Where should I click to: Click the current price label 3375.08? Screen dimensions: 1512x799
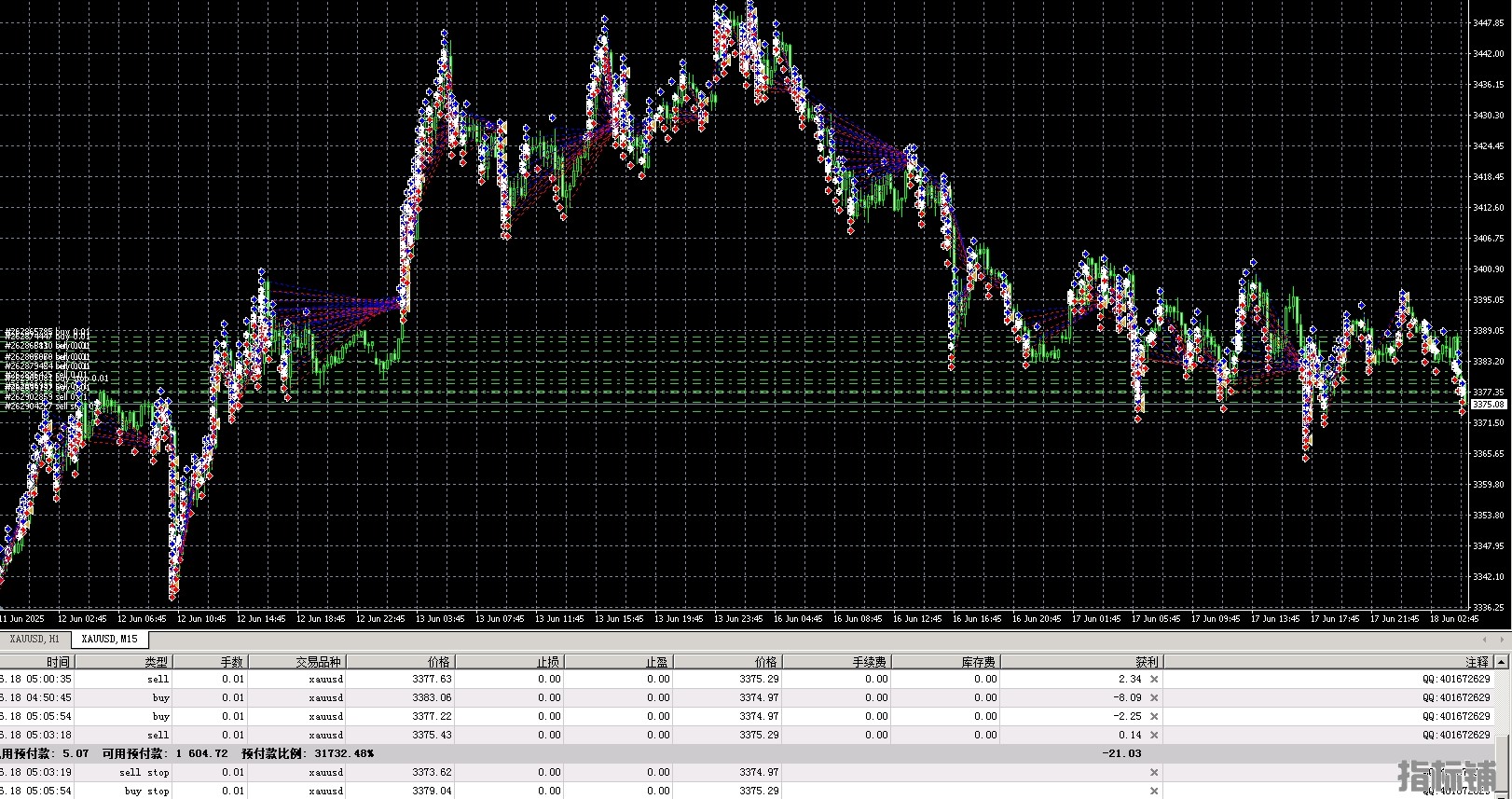click(x=1489, y=405)
